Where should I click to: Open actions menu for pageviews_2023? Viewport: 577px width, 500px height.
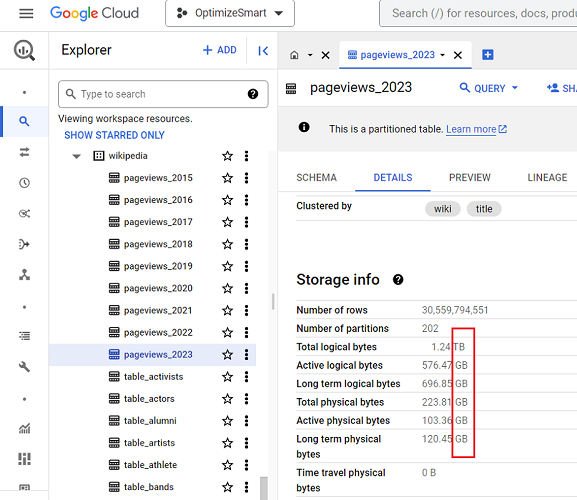[x=247, y=355]
